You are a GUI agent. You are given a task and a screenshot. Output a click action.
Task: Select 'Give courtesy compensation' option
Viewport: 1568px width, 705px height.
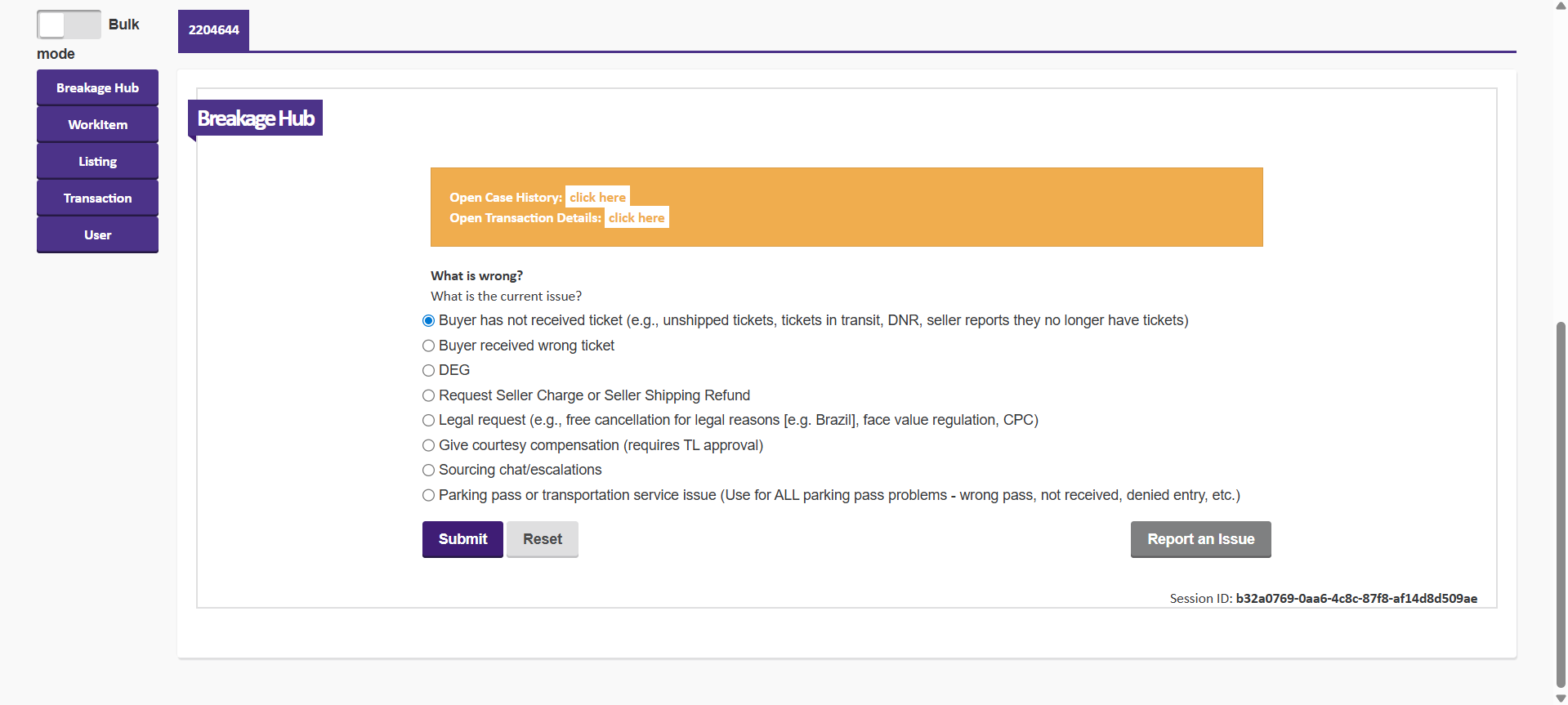[428, 445]
